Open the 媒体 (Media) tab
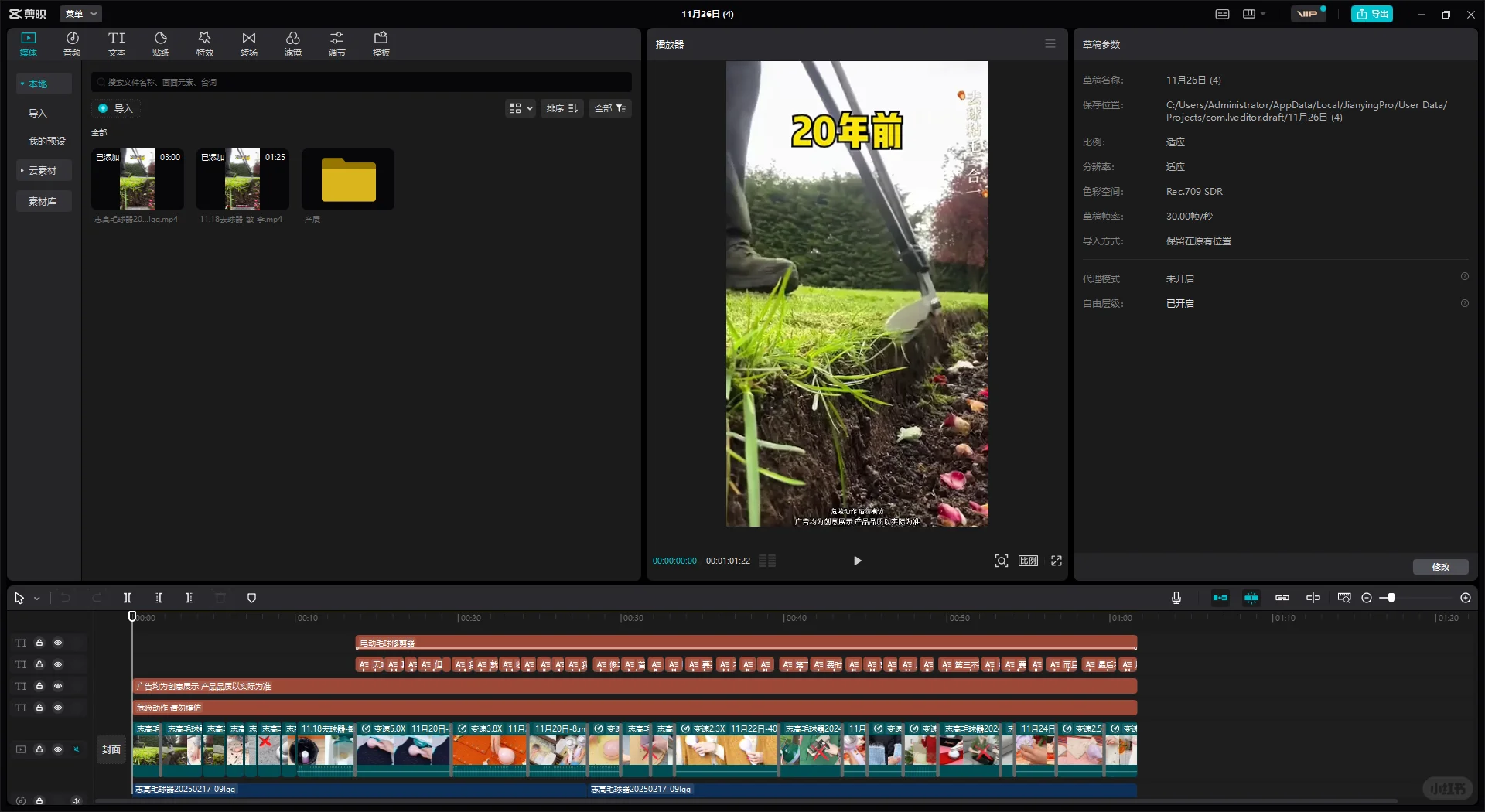This screenshot has height=812, width=1485. pos(29,44)
